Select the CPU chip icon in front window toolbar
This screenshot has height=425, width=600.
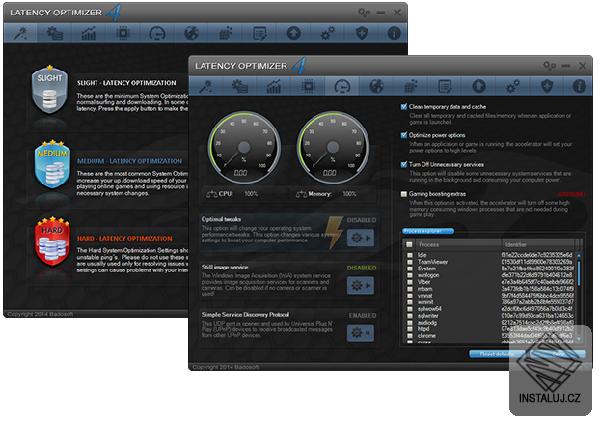point(308,86)
